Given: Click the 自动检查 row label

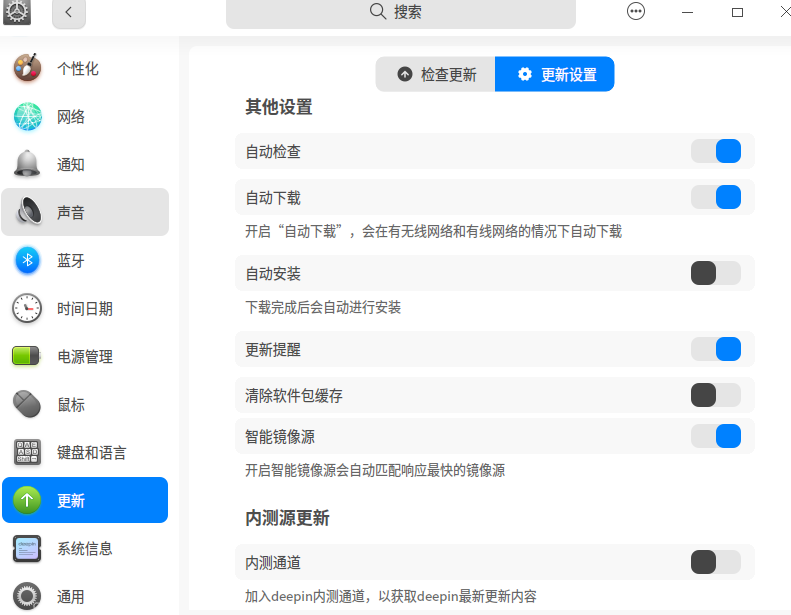Looking at the screenshot, I should click(x=273, y=152).
